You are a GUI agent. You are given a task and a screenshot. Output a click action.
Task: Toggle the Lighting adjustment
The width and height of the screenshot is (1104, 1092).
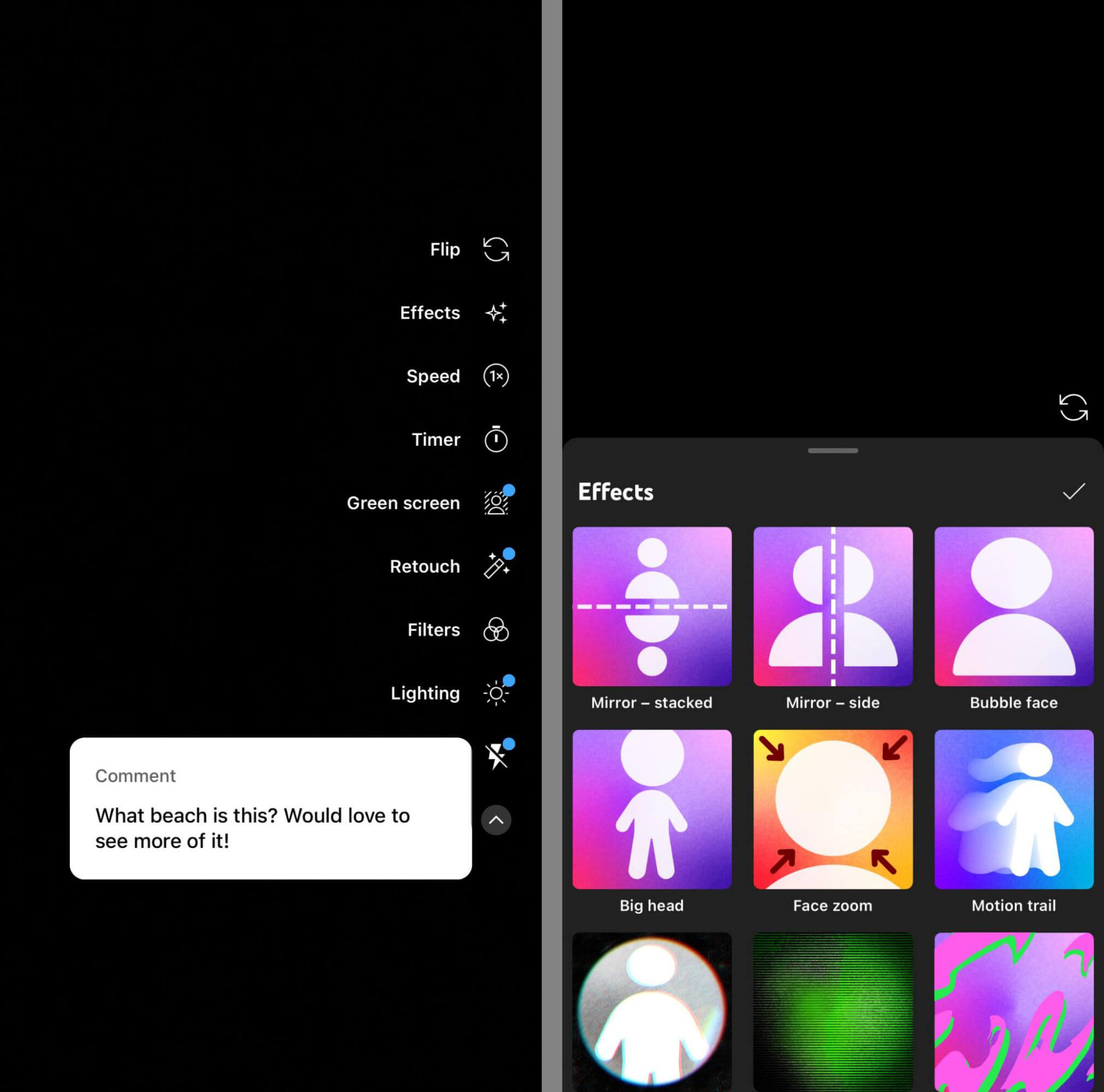tap(497, 693)
